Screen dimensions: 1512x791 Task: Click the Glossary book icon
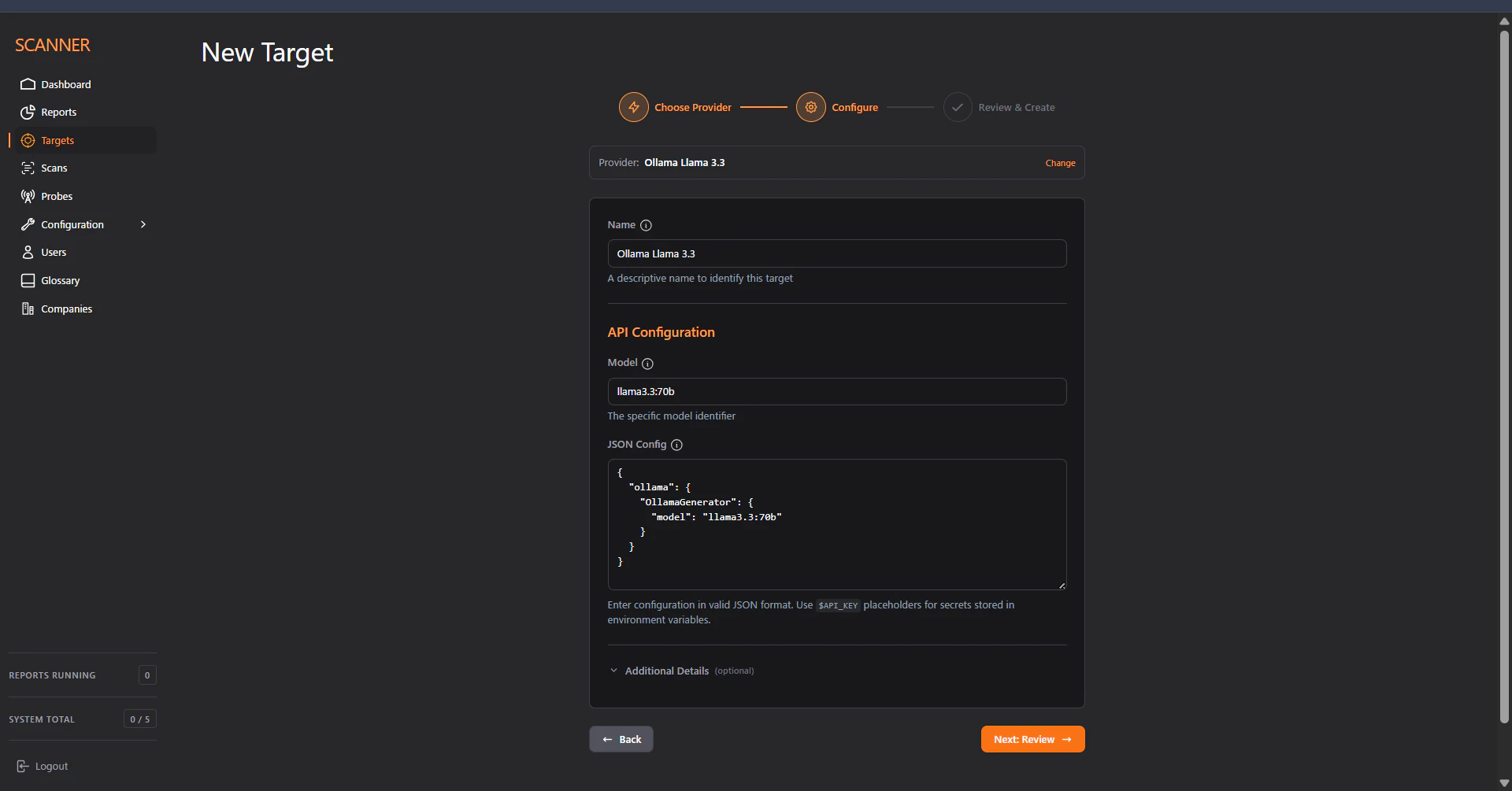click(x=28, y=280)
